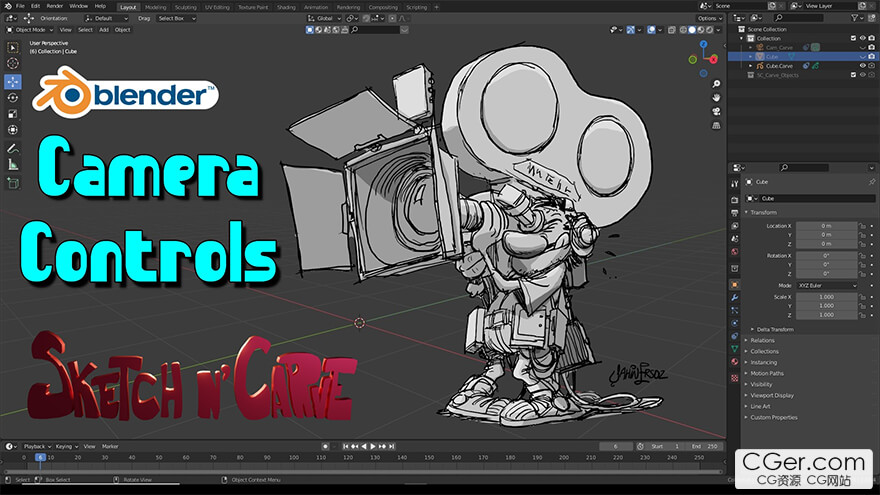Open the Scene properties tab

[735, 239]
